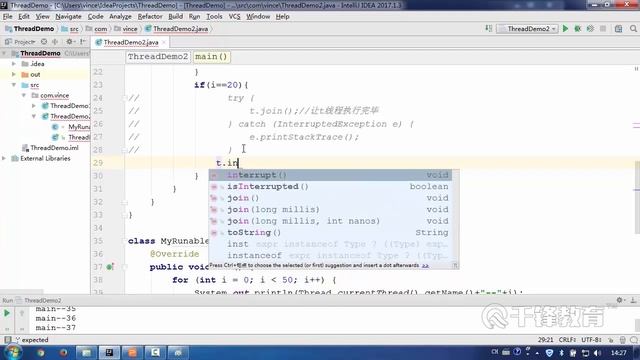This screenshot has height=360, width=640.
Task: Click UTF-8 encoding in status bar
Action: point(591,340)
